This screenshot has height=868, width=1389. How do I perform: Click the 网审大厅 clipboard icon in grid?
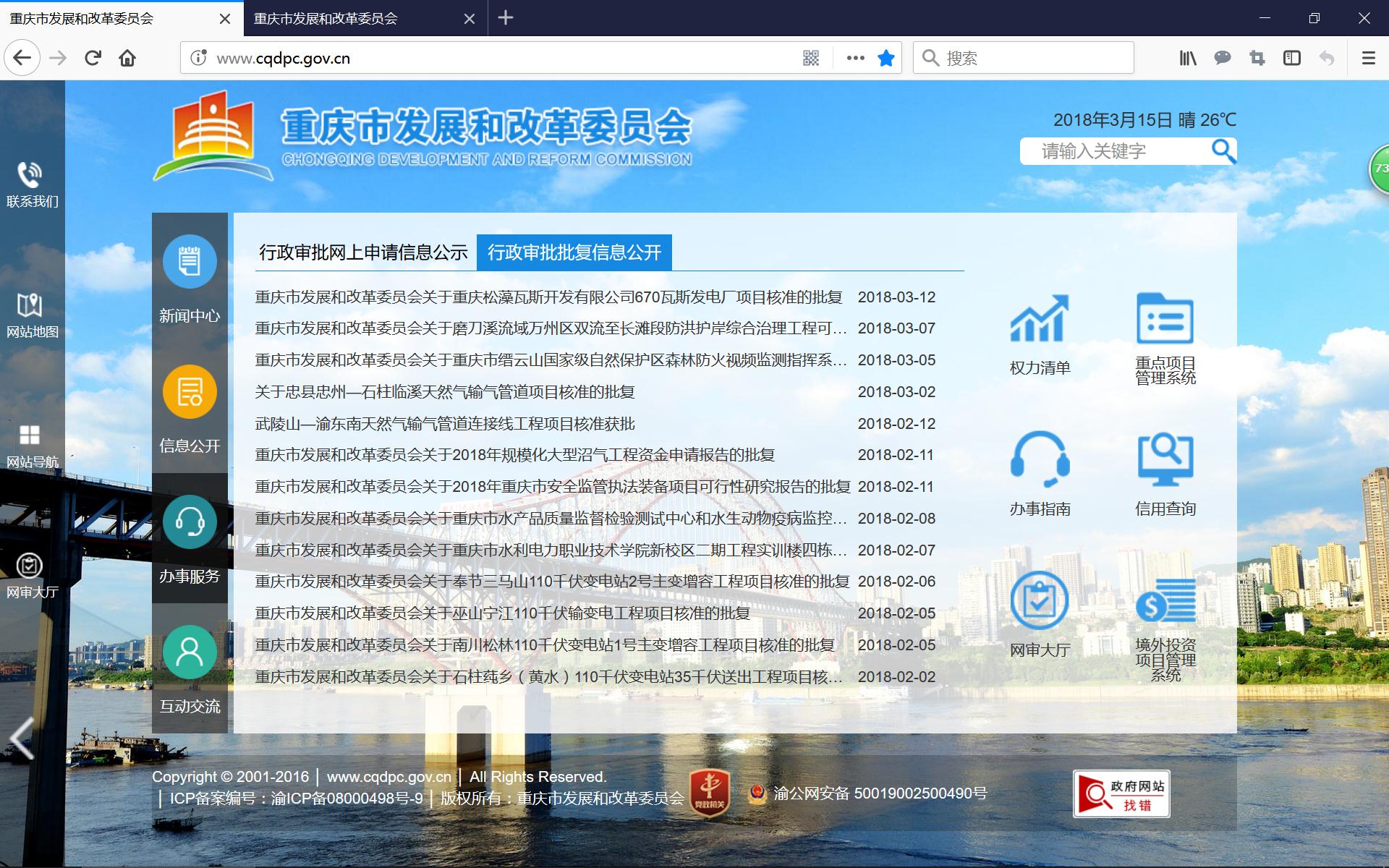tap(1040, 600)
